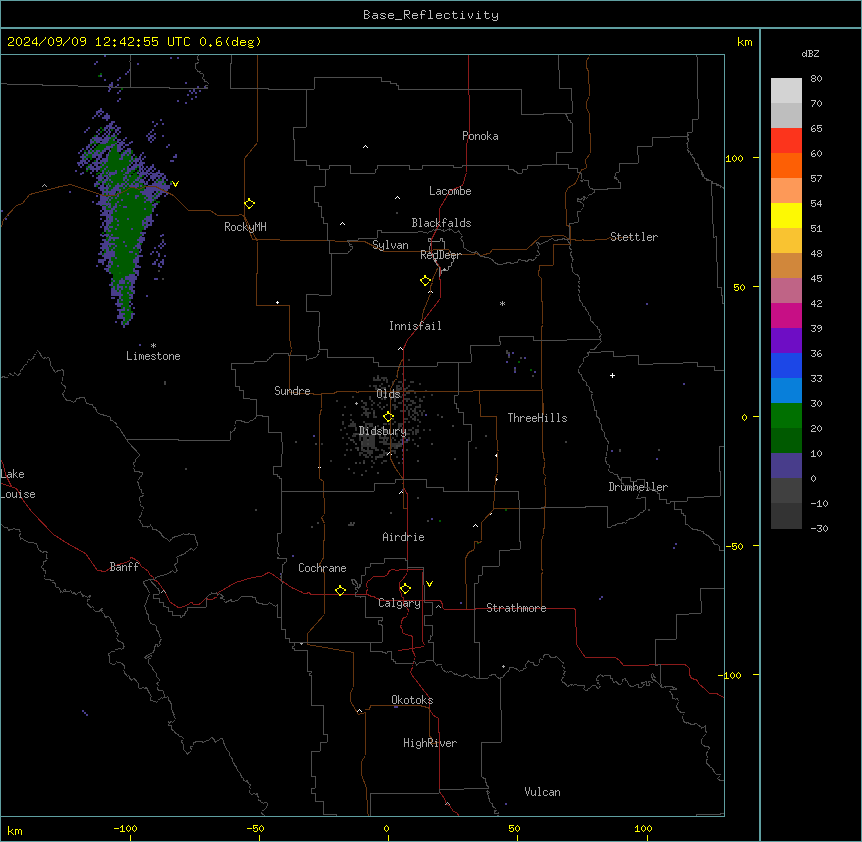
Task: Click the yellow station marker near RockyMH
Action: coord(250,204)
